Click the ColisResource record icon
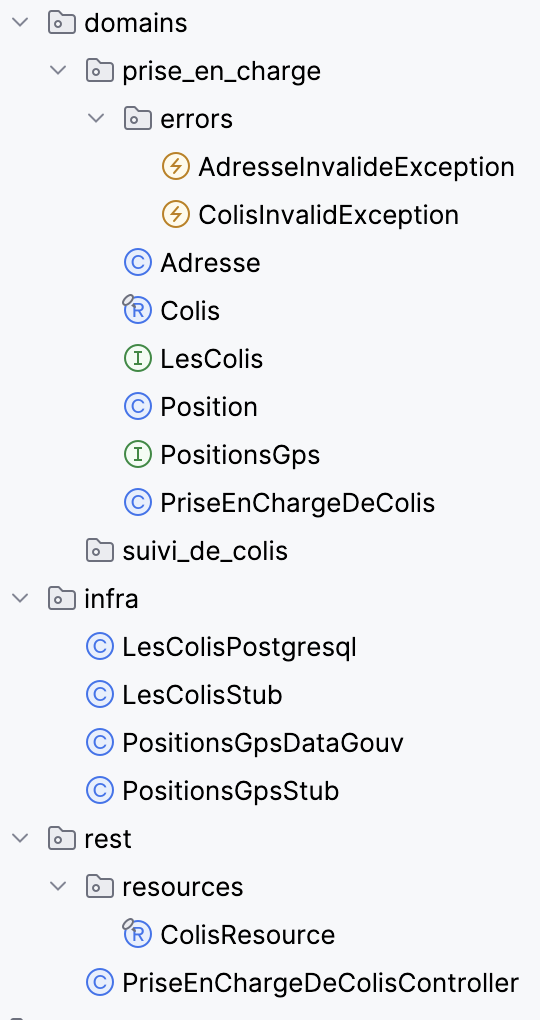 coord(137,933)
